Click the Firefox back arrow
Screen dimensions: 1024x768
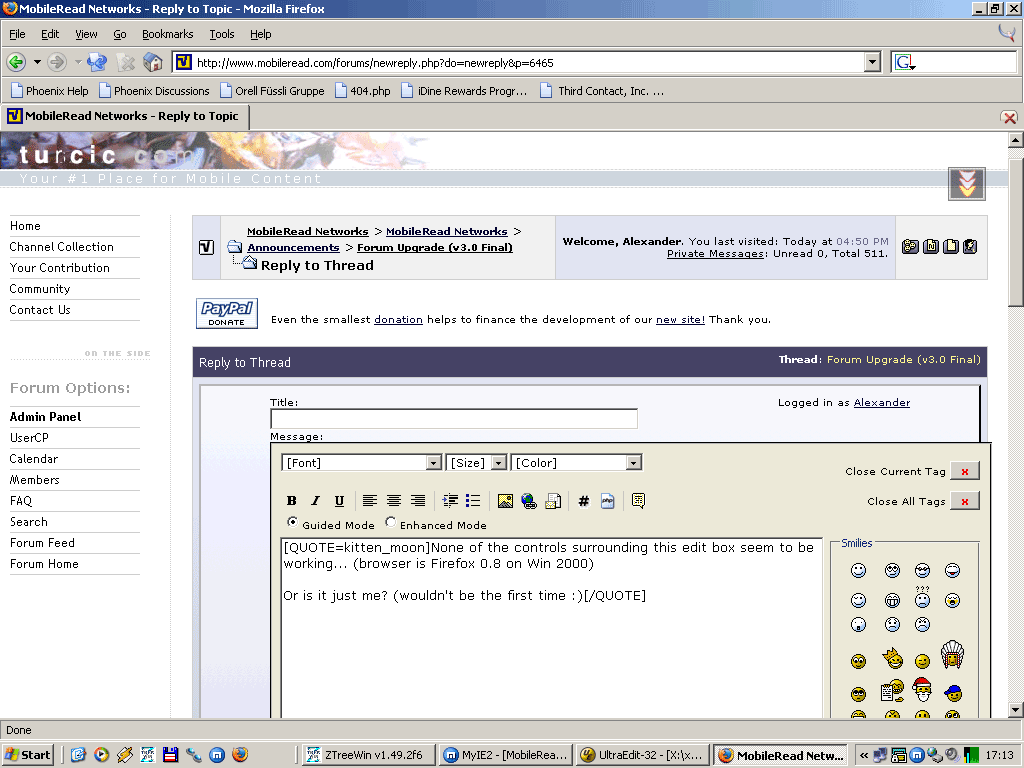[x=16, y=62]
